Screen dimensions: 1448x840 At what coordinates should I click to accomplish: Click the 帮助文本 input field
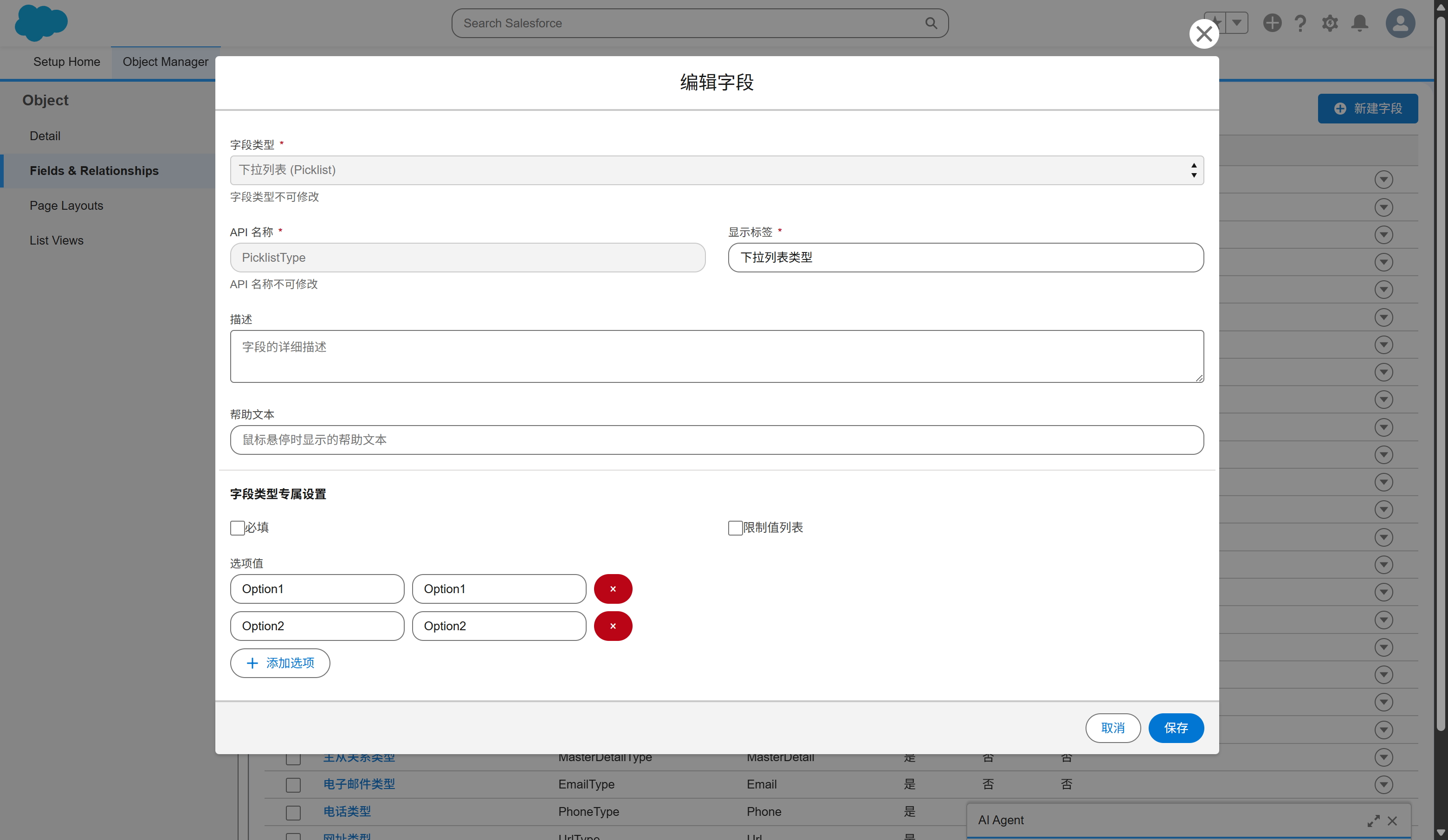(x=717, y=440)
